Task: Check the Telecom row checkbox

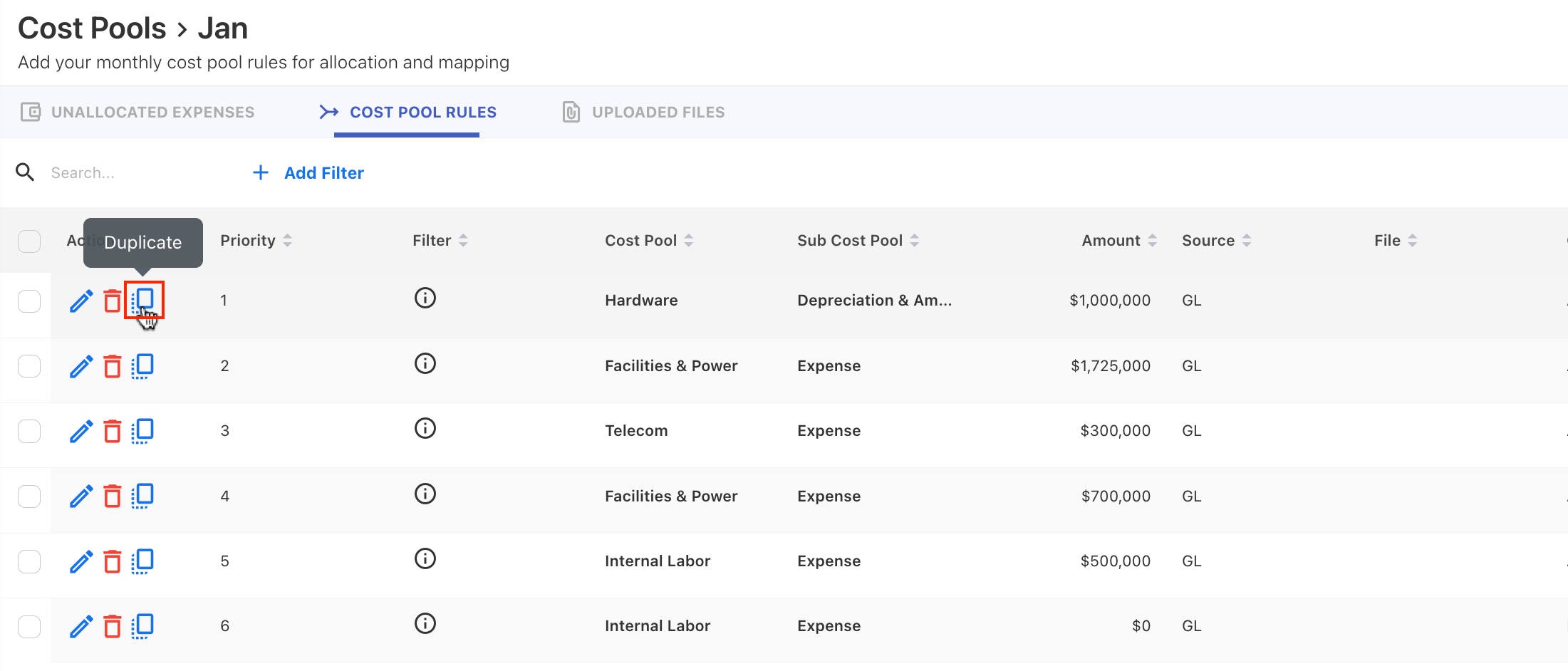Action: (x=29, y=431)
